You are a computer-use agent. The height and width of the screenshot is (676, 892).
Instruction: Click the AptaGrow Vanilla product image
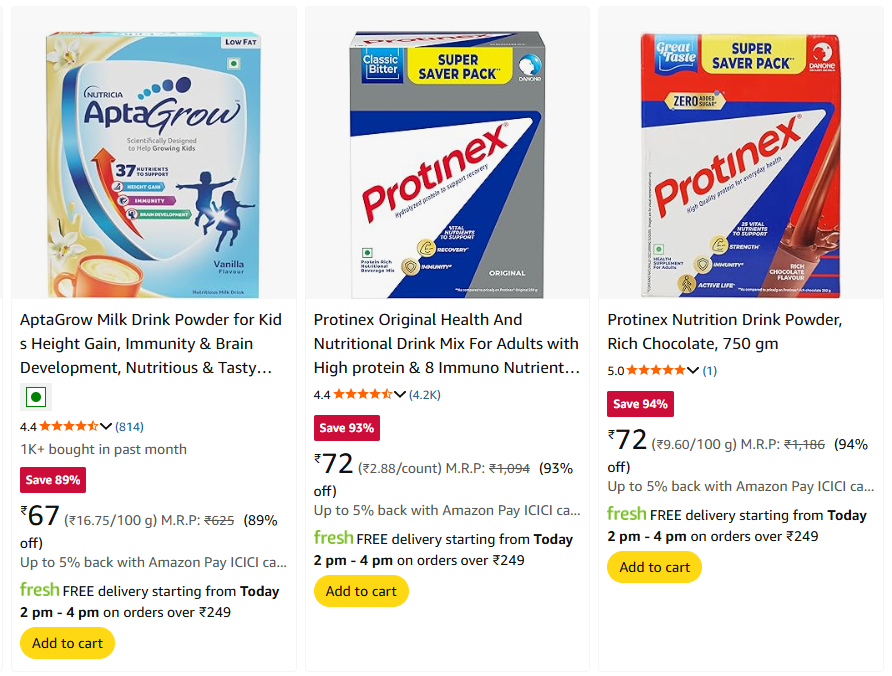tap(154, 165)
